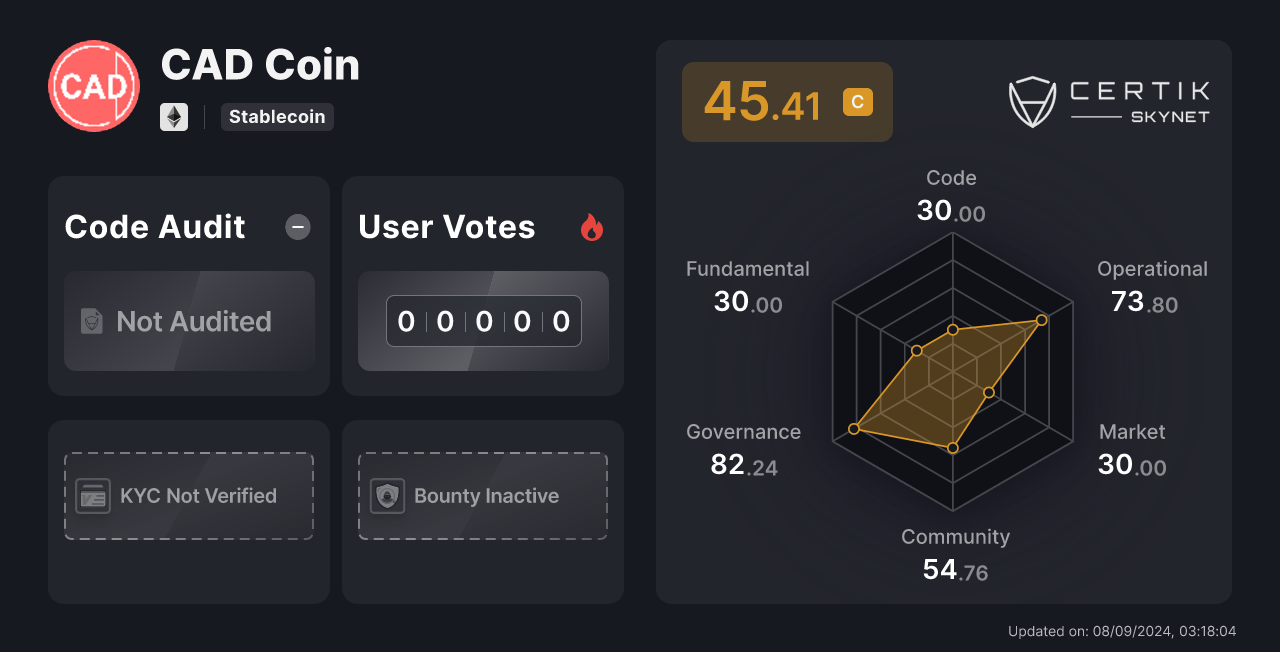Click the Operational point on the radar chart
Viewport: 1280px width, 652px height.
(x=1041, y=320)
